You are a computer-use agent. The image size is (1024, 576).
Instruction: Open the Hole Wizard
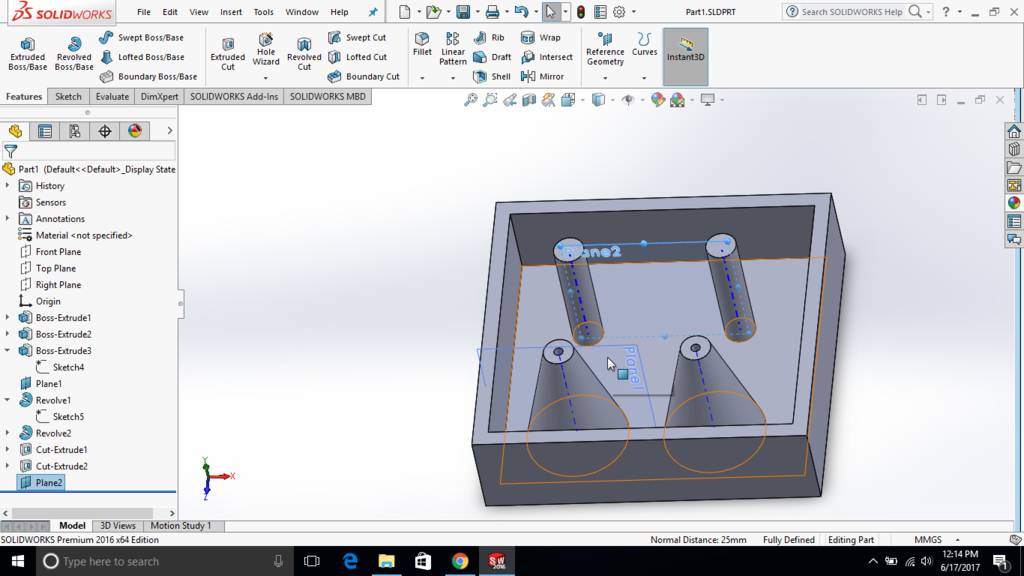266,50
